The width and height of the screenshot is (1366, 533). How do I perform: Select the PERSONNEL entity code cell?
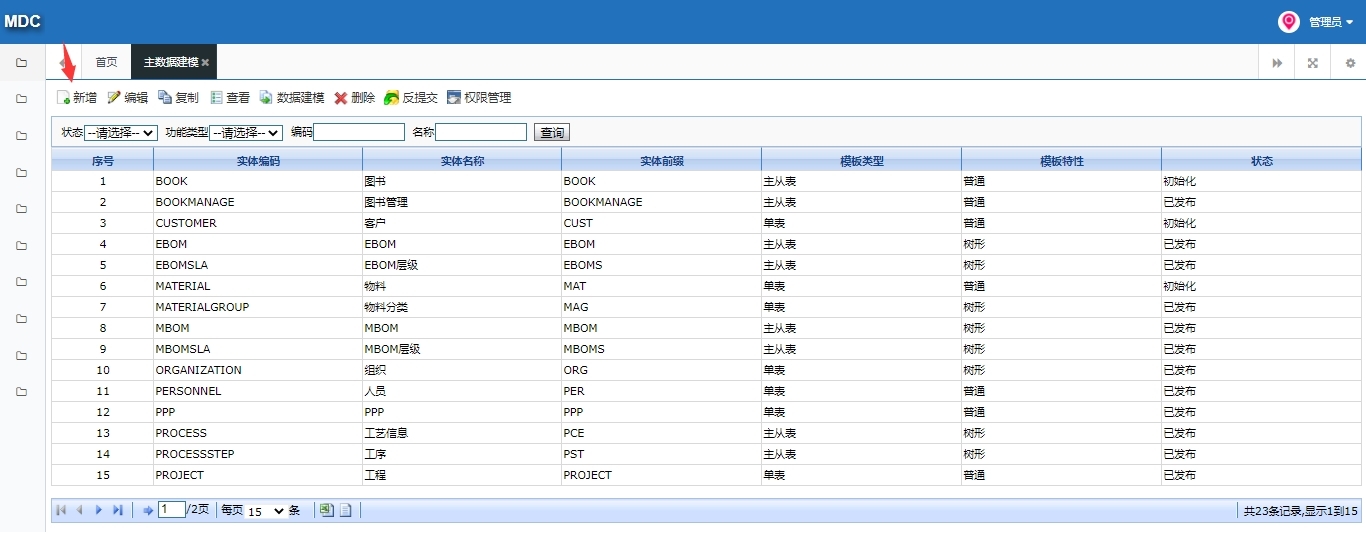[258, 391]
